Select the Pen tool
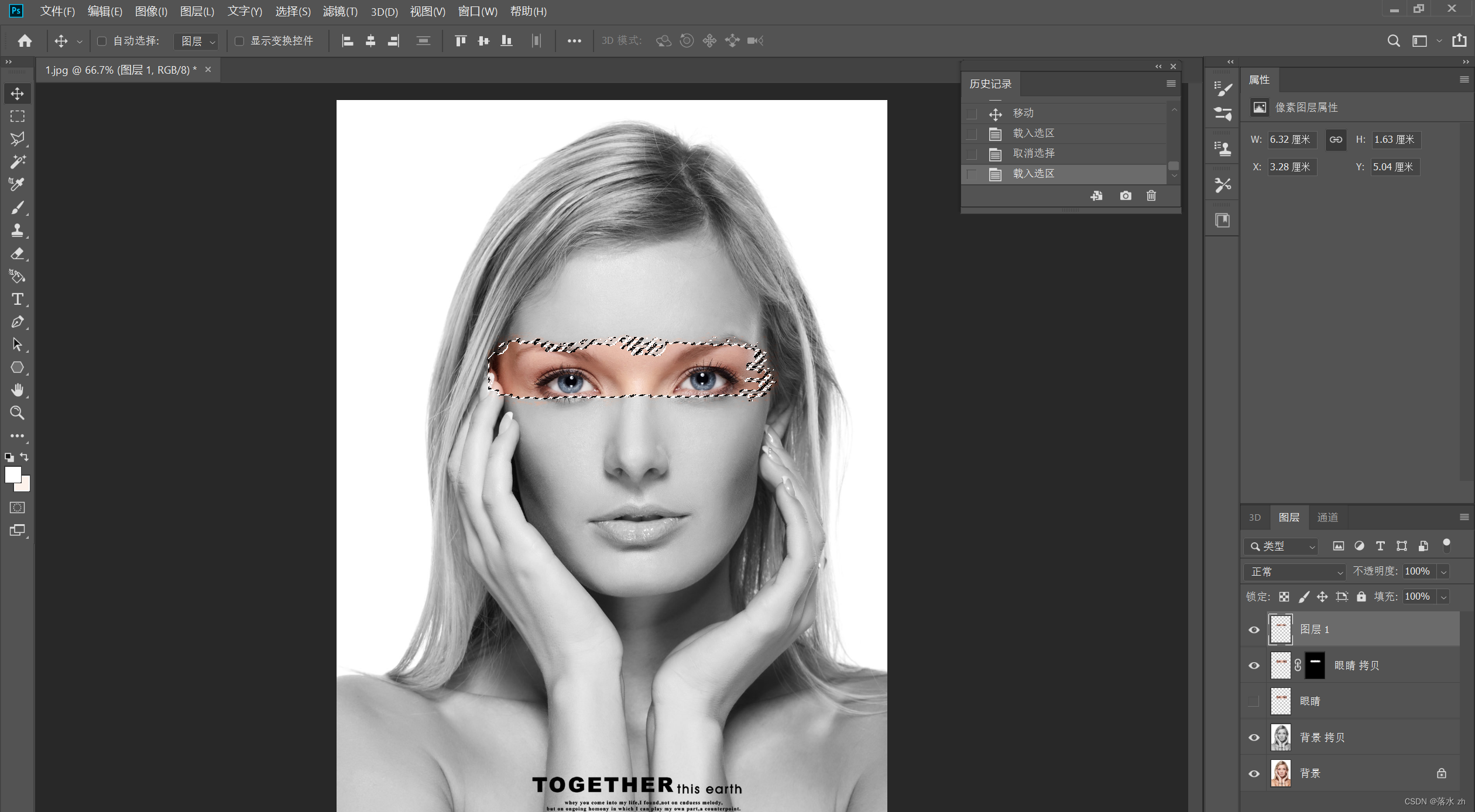The width and height of the screenshot is (1475, 812). point(17,322)
